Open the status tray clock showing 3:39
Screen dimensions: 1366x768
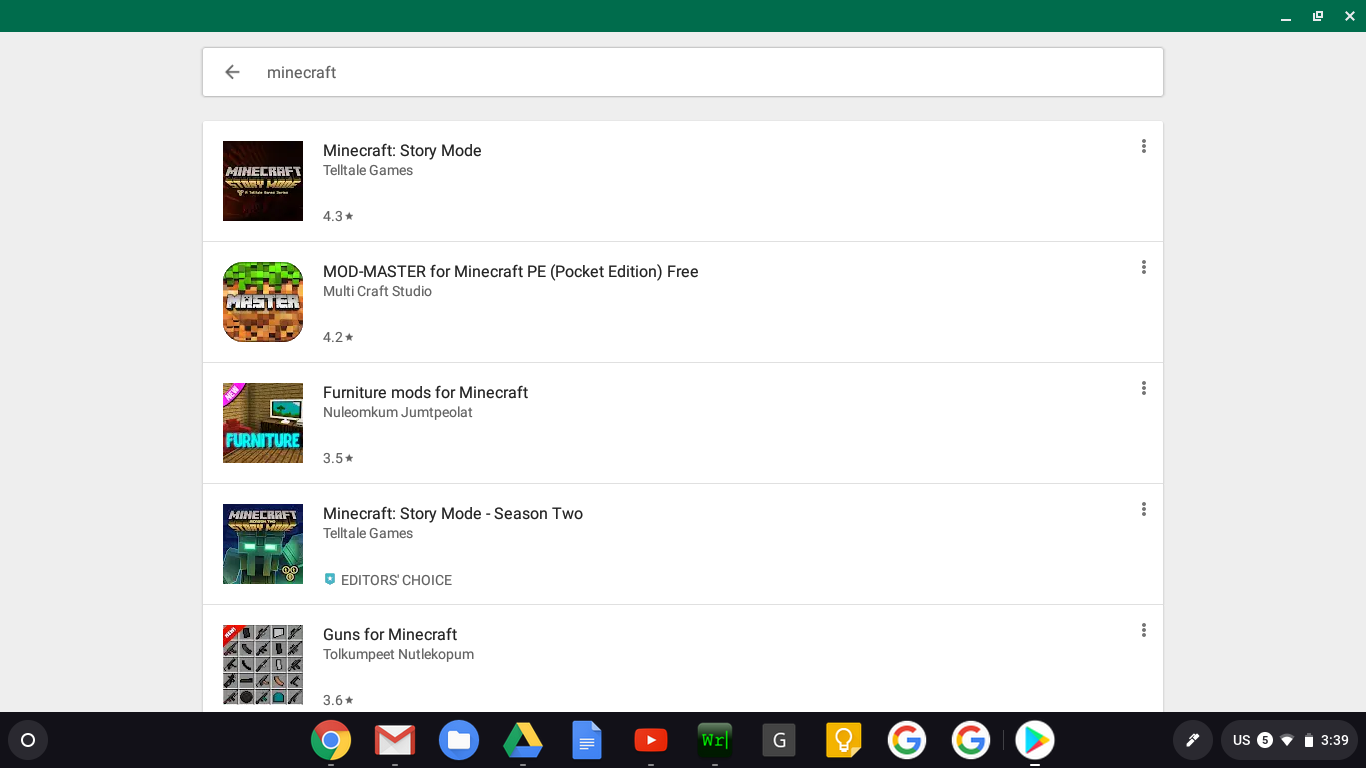pos(1335,740)
